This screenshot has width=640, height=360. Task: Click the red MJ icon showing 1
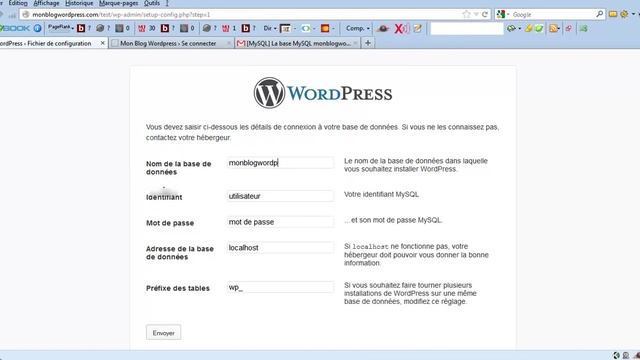tap(226, 28)
